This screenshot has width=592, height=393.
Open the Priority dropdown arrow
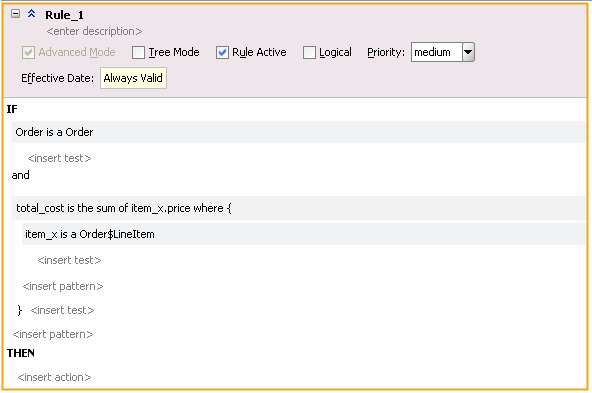(468, 52)
